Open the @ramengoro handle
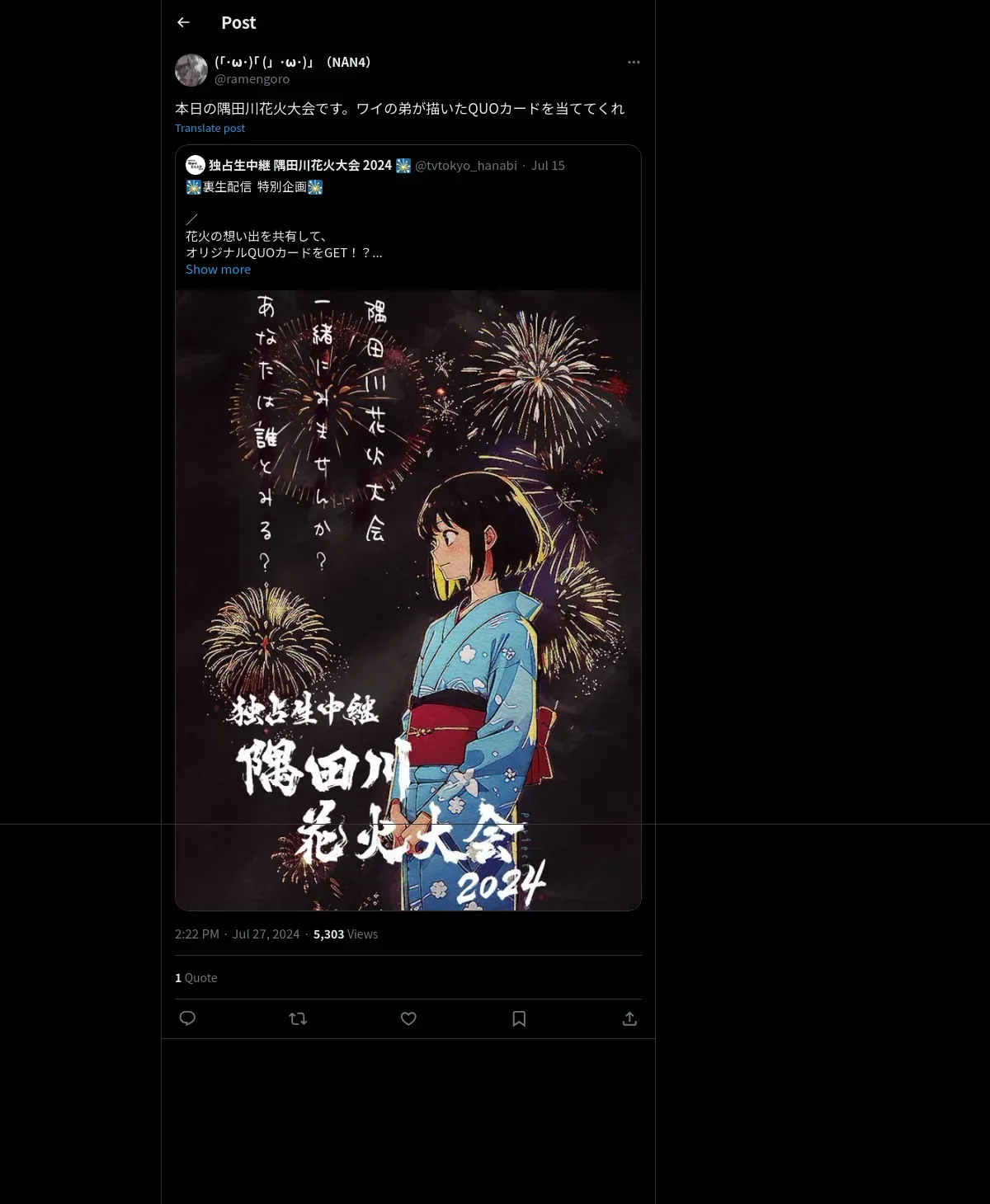Viewport: 990px width, 1204px height. [252, 78]
